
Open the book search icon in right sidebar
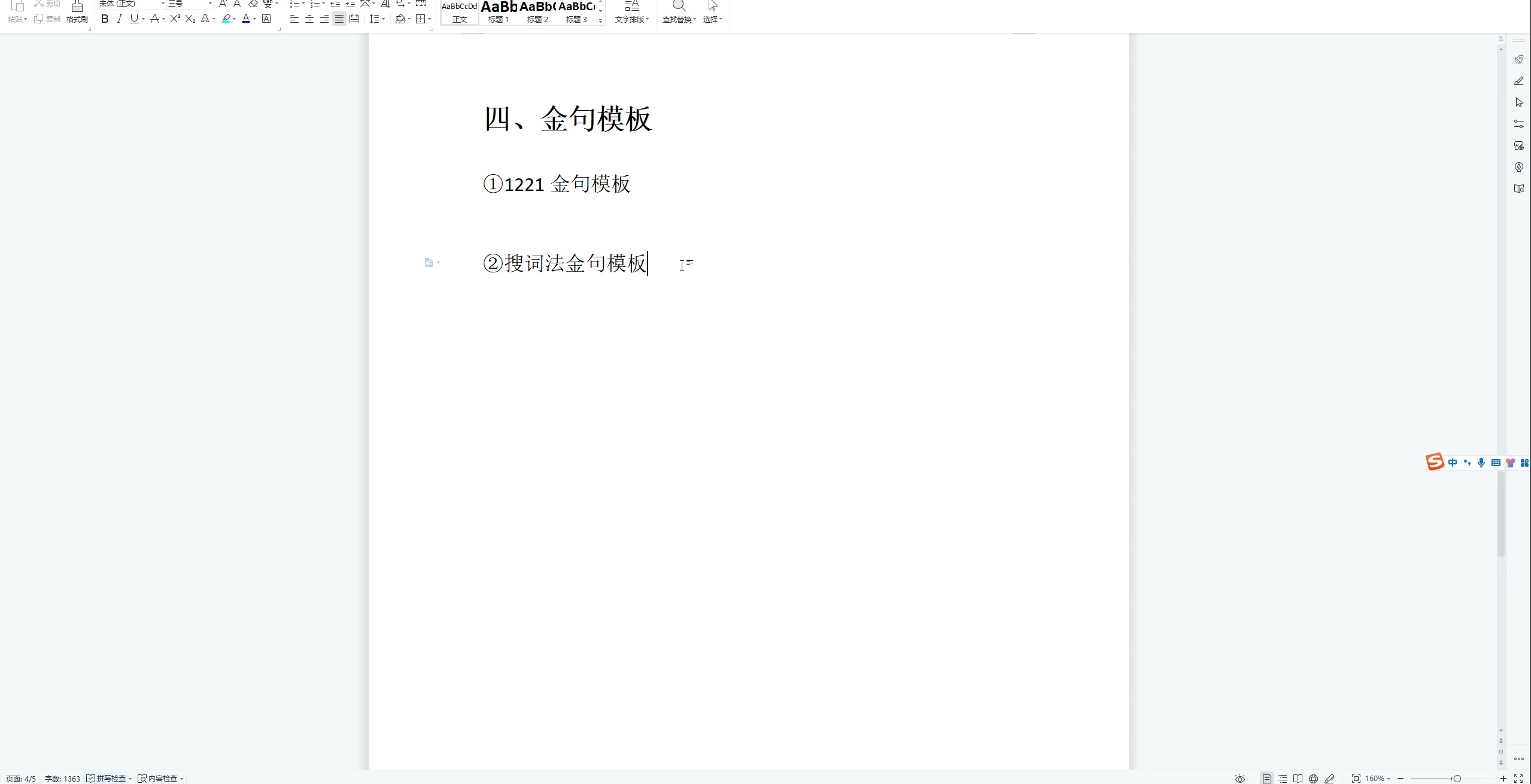1518,189
